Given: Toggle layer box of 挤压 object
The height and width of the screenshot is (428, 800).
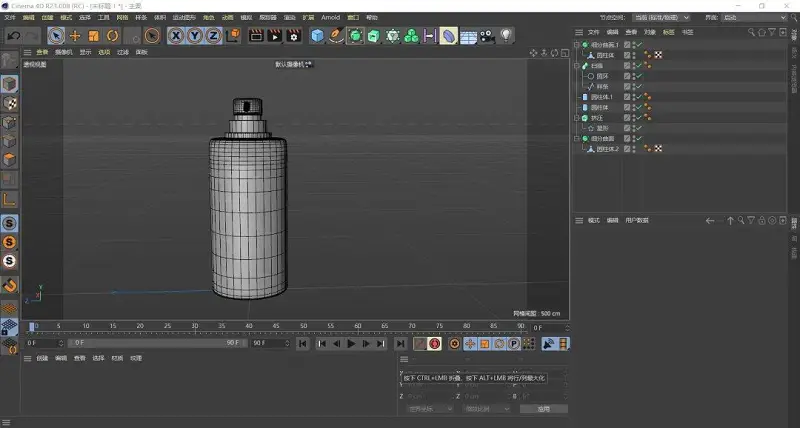Looking at the screenshot, I should pos(627,118).
